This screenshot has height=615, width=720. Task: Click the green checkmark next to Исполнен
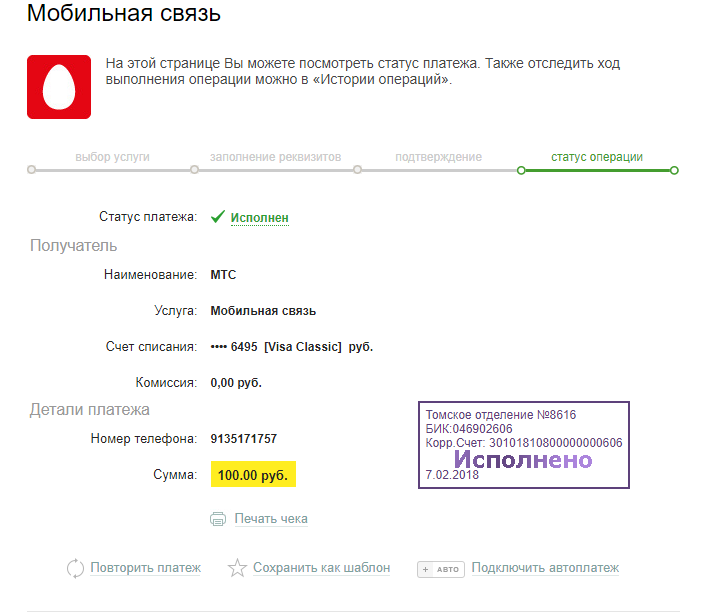pos(218,216)
